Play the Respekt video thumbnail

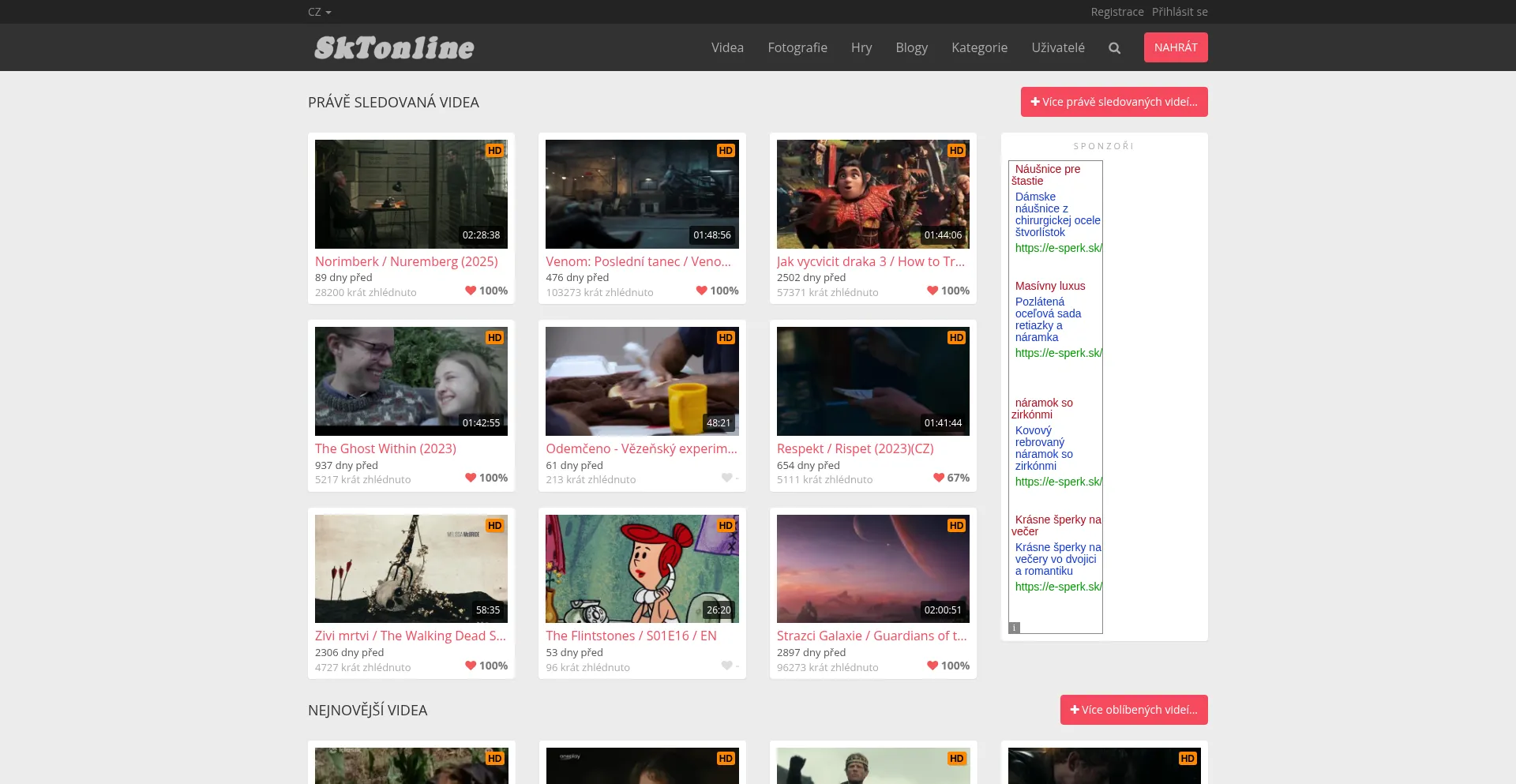[x=873, y=381]
